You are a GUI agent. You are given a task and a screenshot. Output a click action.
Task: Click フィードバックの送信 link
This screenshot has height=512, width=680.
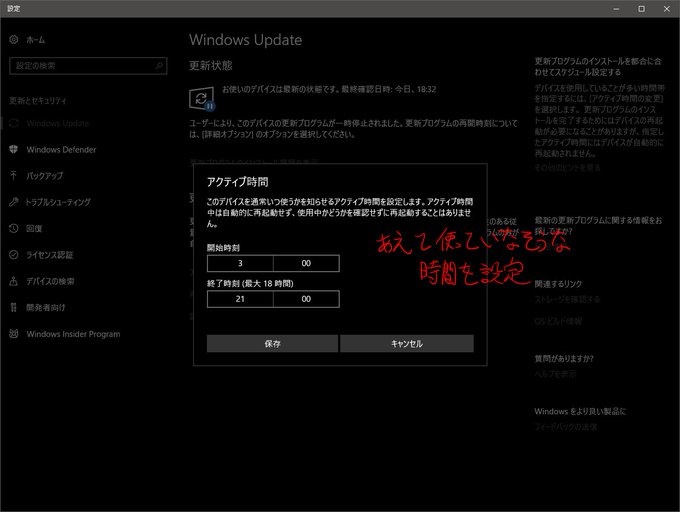[x=566, y=427]
